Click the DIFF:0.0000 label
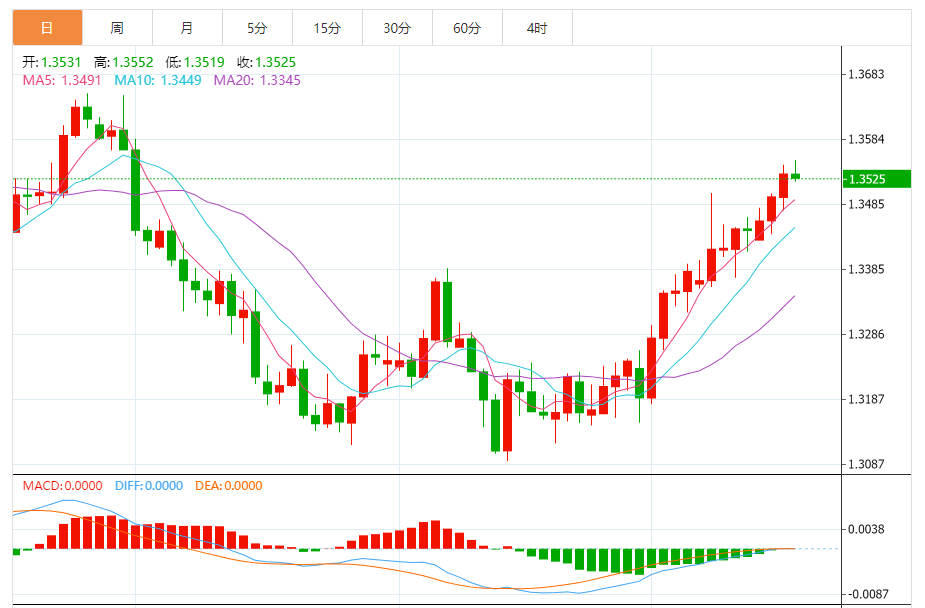This screenshot has width=925, height=608. click(x=149, y=486)
